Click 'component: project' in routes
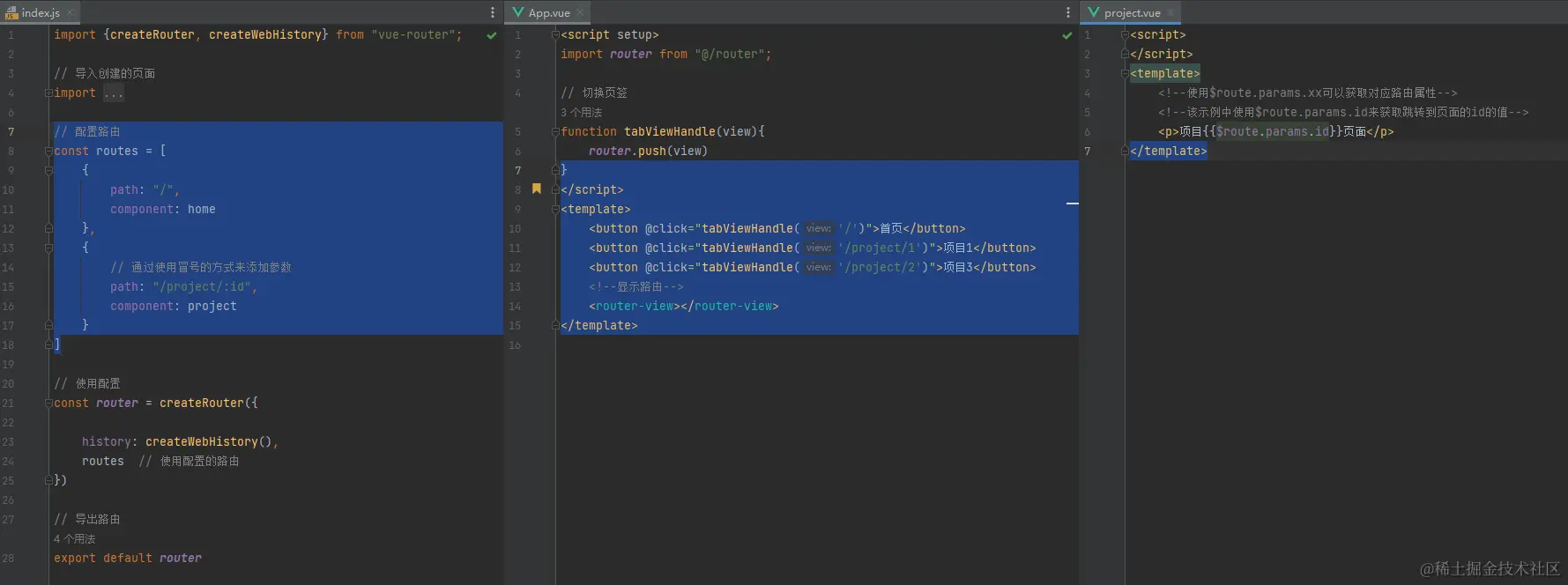Screen dimensions: 1568x585 [174, 306]
